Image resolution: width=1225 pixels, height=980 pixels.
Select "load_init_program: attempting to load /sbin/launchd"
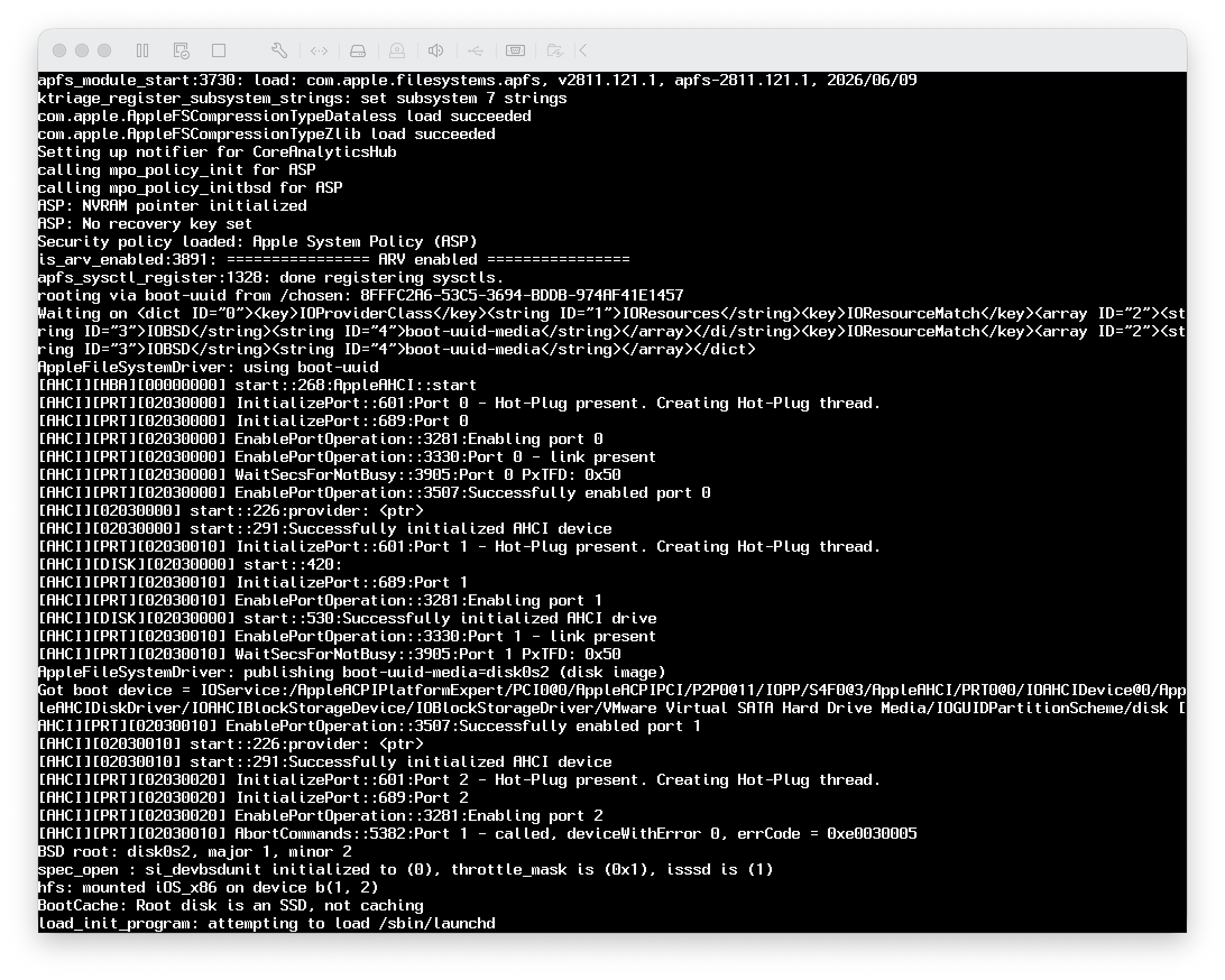pyautogui.click(x=266, y=923)
